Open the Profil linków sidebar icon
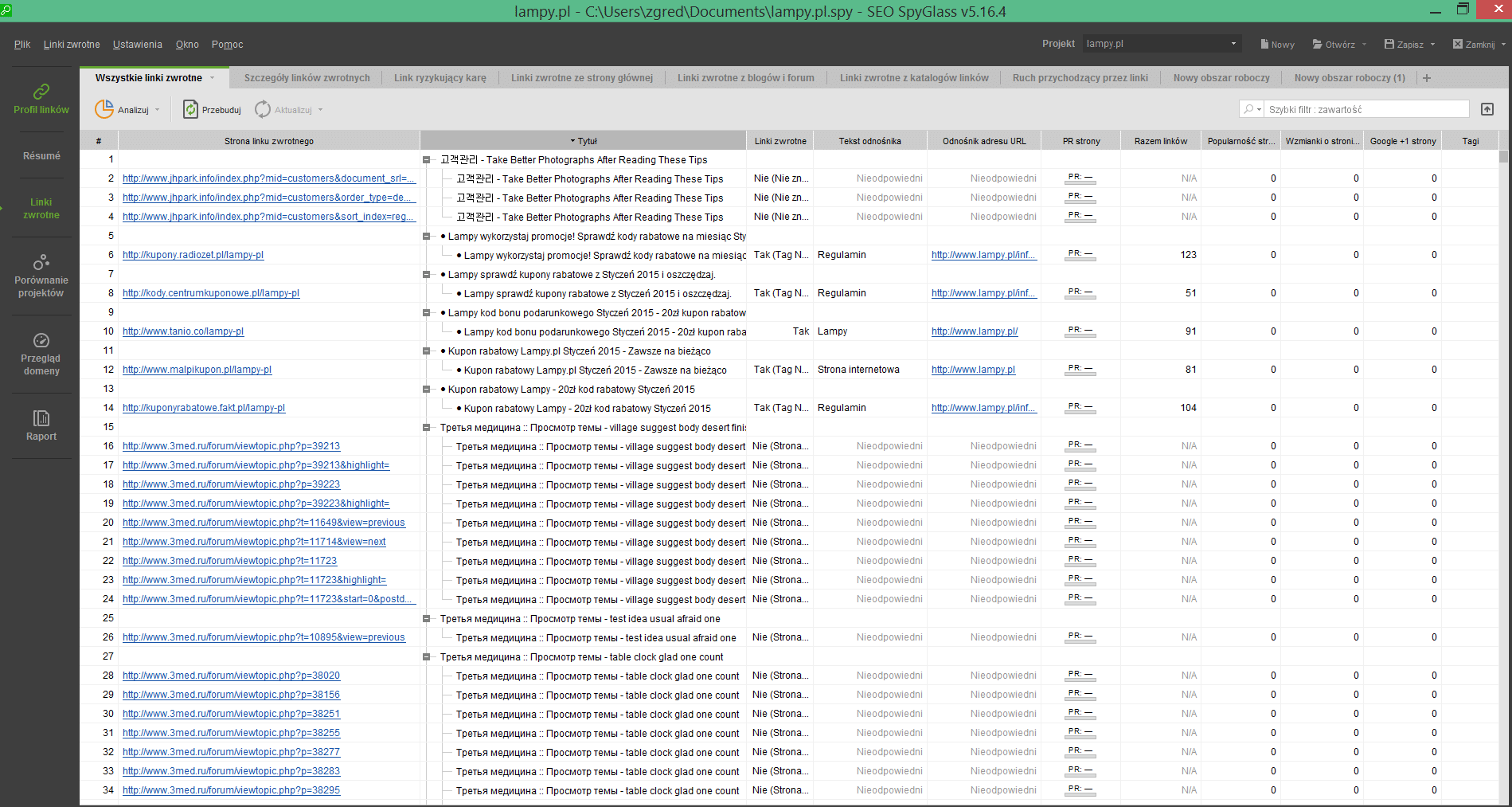 point(41,92)
